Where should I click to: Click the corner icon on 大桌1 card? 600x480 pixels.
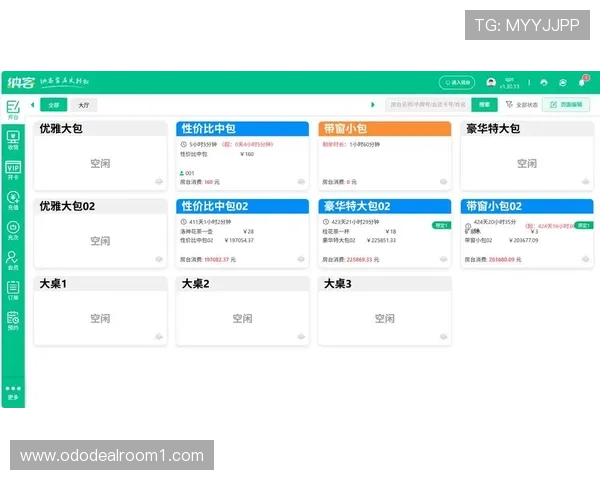click(159, 337)
